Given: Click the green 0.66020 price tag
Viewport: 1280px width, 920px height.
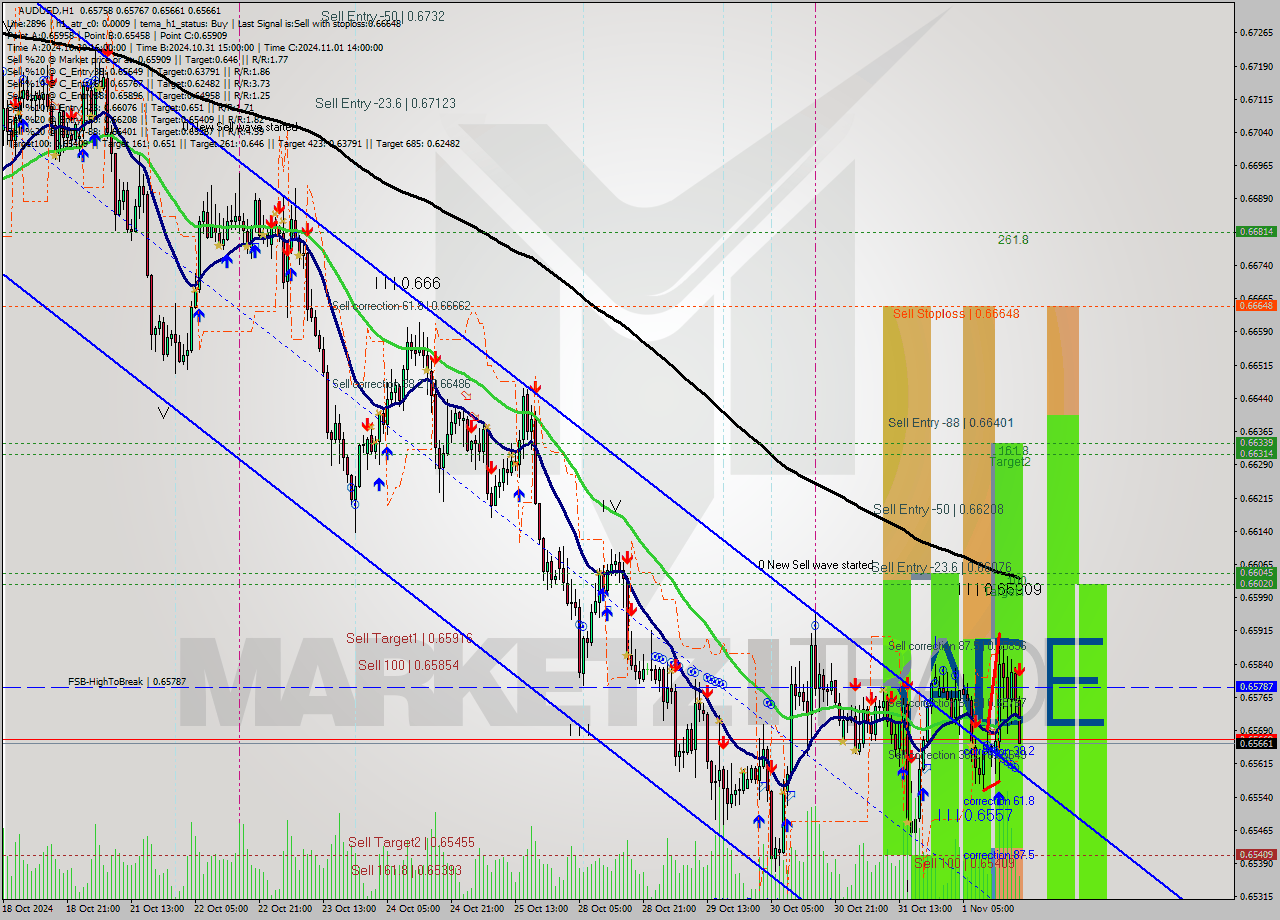Looking at the screenshot, I should pos(1255,584).
